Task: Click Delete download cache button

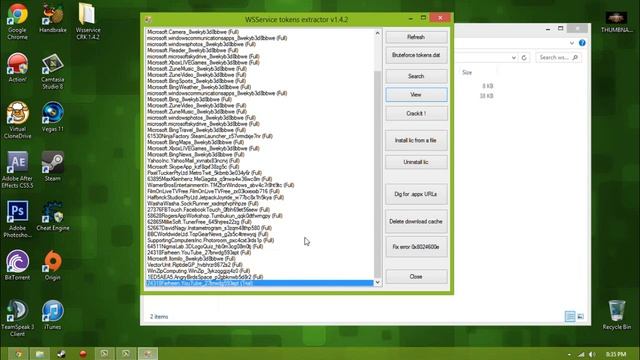Action: tap(416, 222)
